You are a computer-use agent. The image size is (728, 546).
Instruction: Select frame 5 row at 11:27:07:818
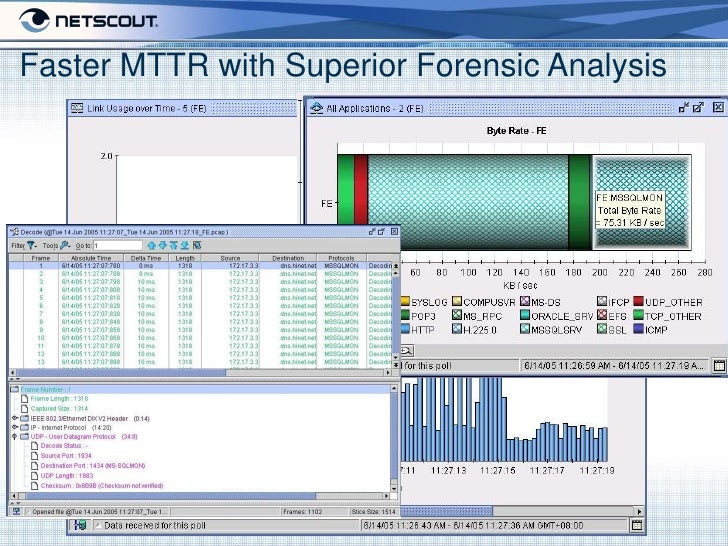pyautogui.click(x=201, y=298)
